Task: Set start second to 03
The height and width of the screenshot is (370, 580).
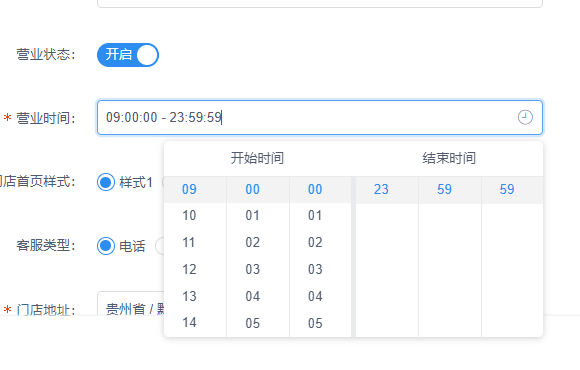Action: point(320,269)
